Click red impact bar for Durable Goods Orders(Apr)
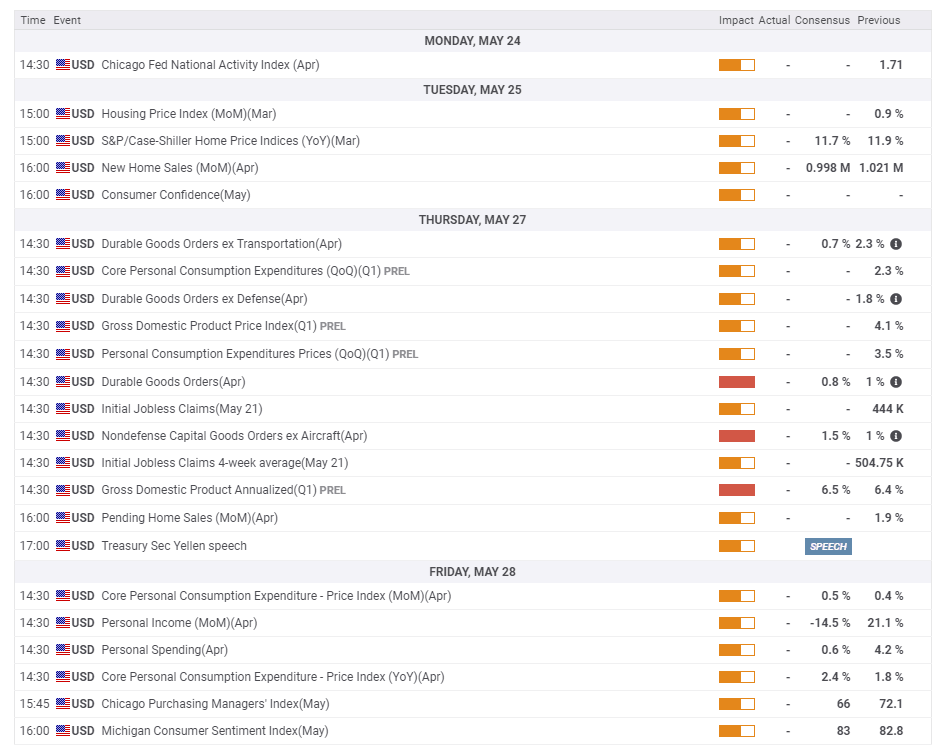The height and width of the screenshot is (755, 940). pyautogui.click(x=736, y=382)
